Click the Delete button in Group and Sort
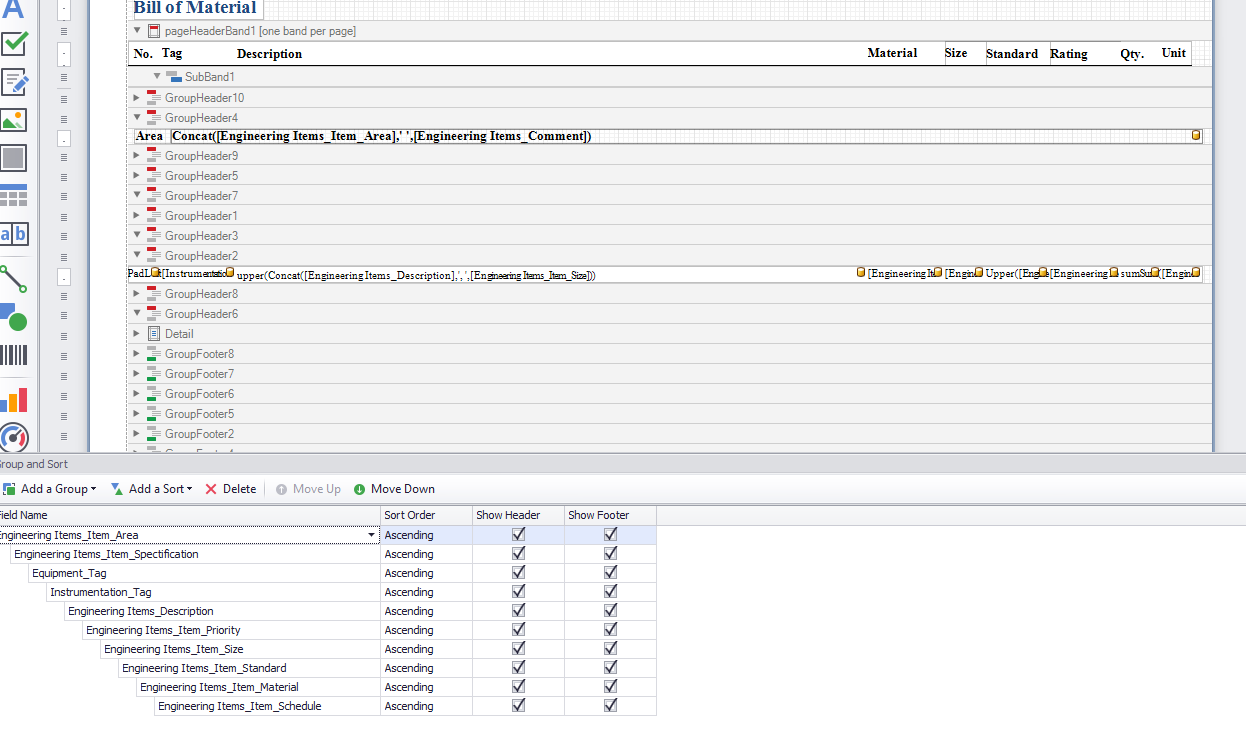This screenshot has width=1246, height=736. pos(230,489)
